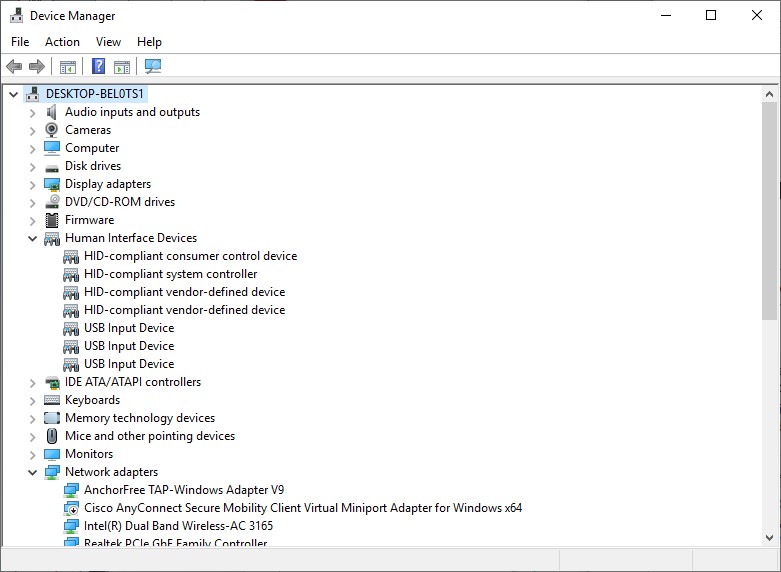This screenshot has height=572, width=781.
Task: Collapse the Network adapters category
Action: point(32,472)
